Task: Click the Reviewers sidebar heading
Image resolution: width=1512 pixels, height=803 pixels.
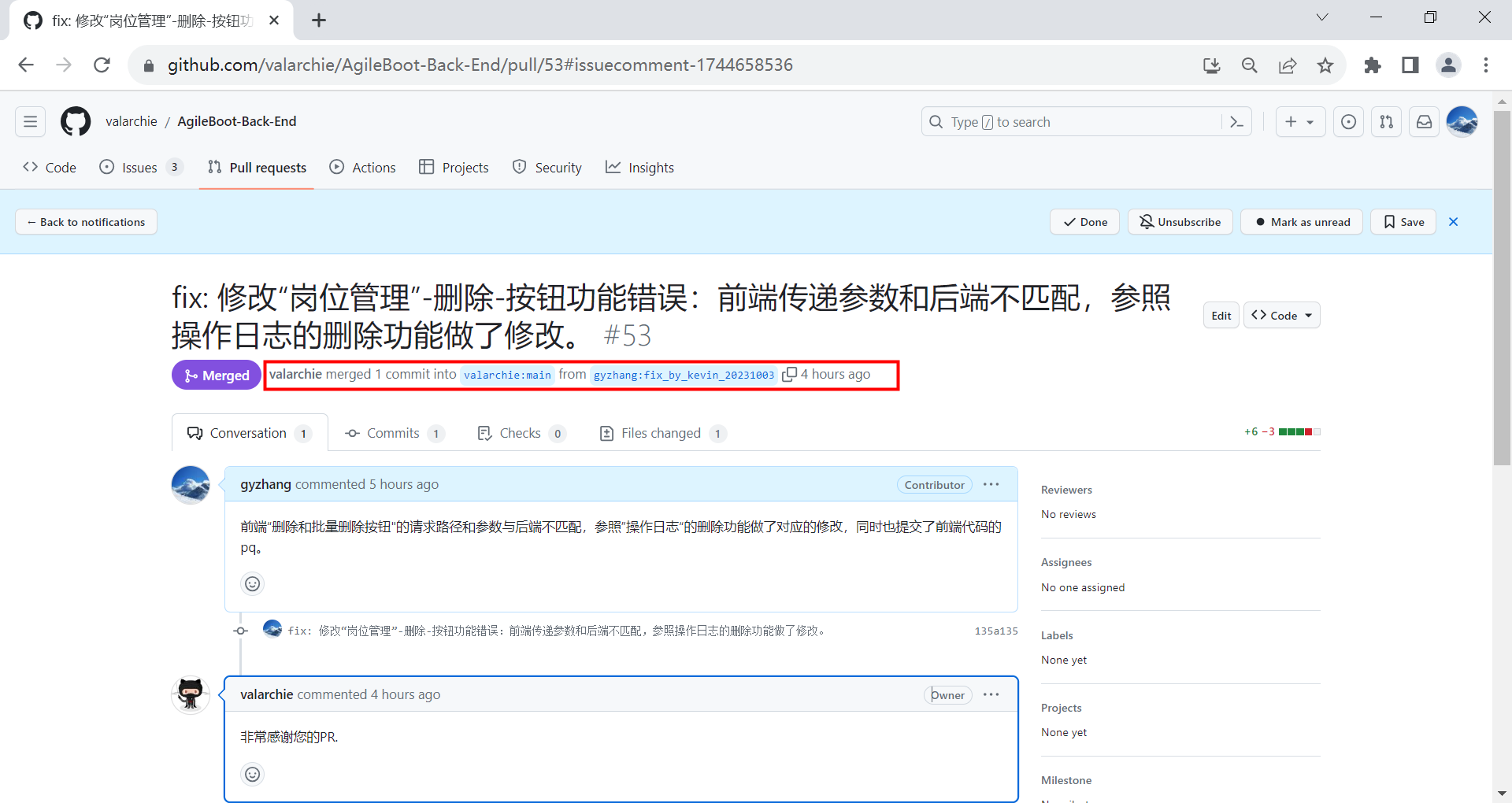Action: point(1066,490)
